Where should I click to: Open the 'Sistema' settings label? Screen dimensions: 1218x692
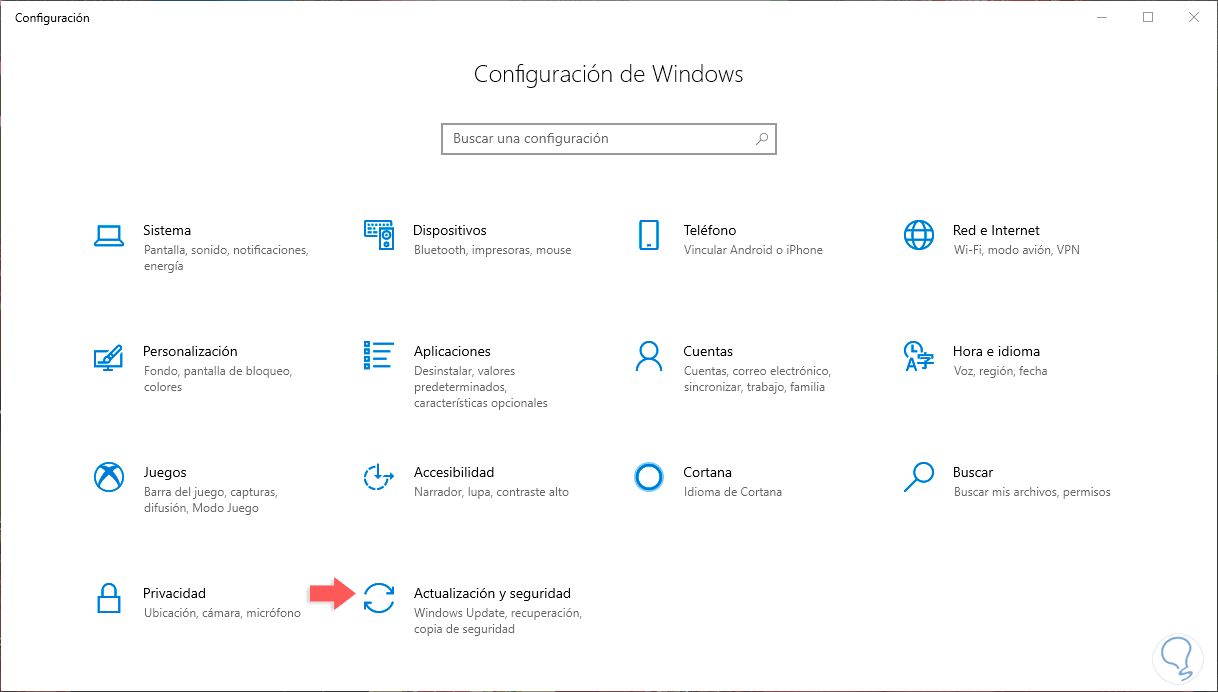coord(167,230)
